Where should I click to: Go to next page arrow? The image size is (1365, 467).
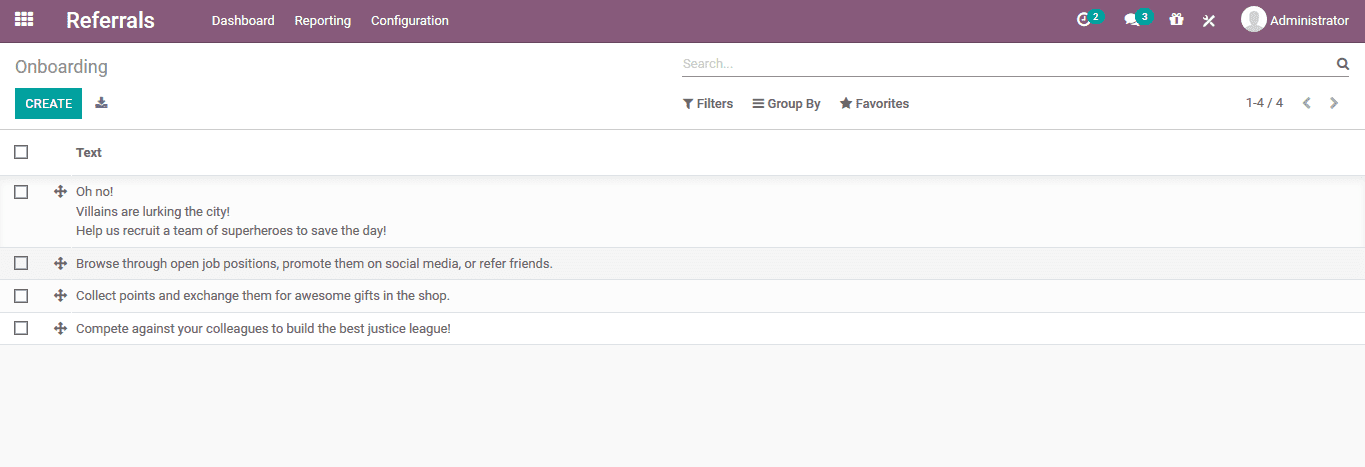pos(1334,103)
